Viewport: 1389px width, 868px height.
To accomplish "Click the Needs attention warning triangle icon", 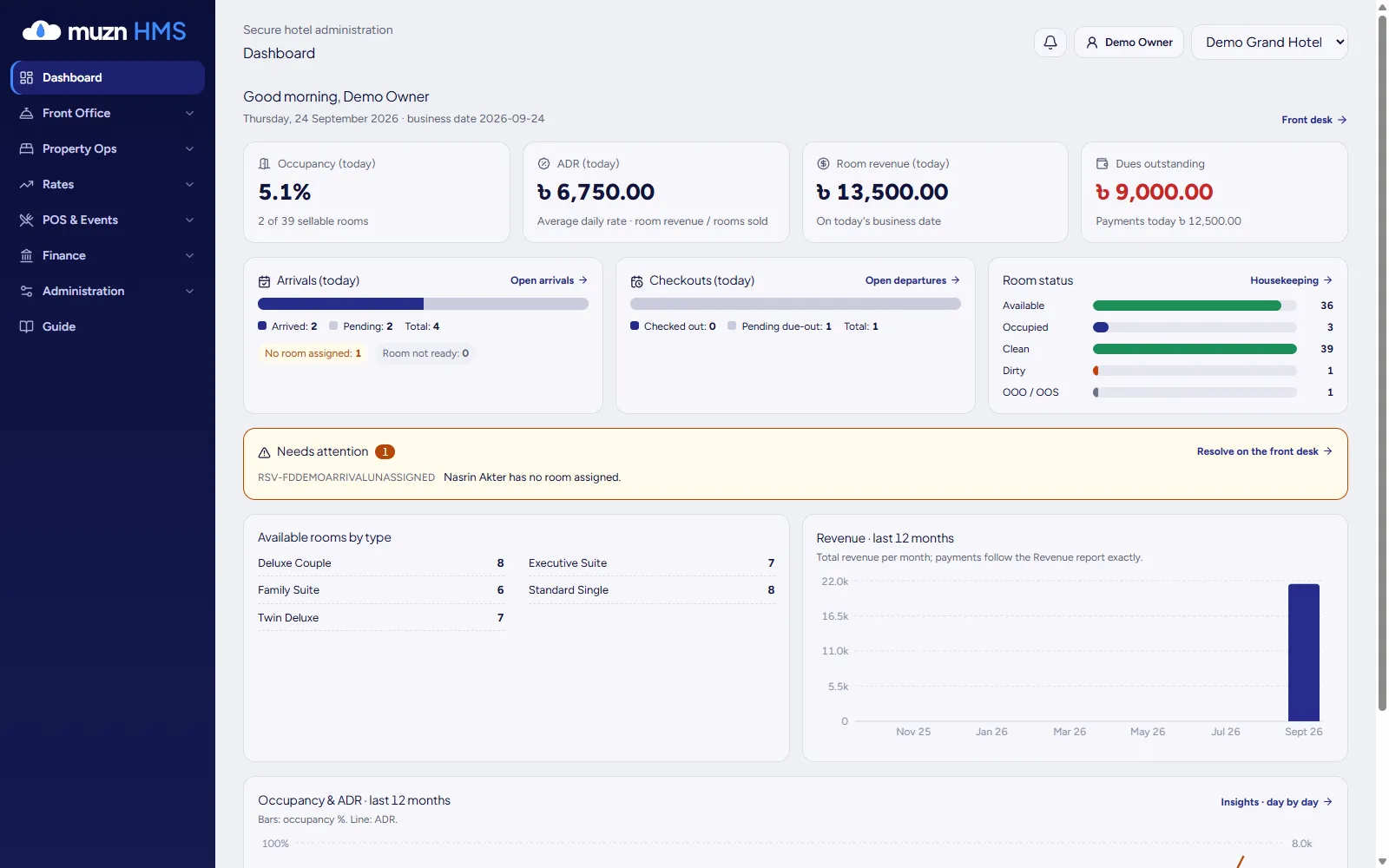I will [x=265, y=452].
